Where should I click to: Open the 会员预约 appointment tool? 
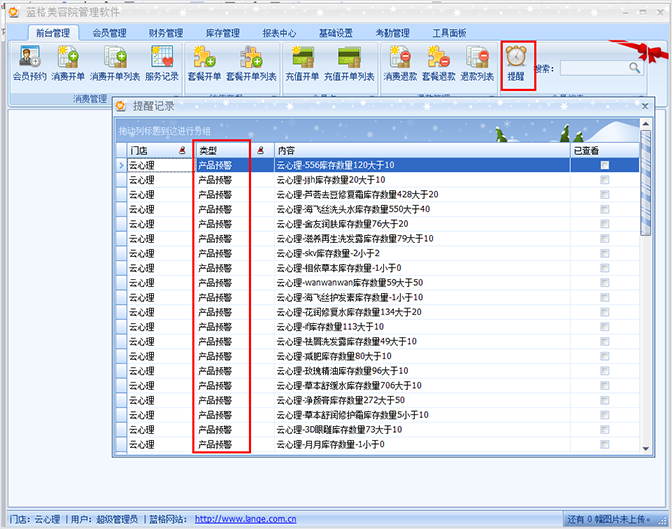(x=29, y=64)
